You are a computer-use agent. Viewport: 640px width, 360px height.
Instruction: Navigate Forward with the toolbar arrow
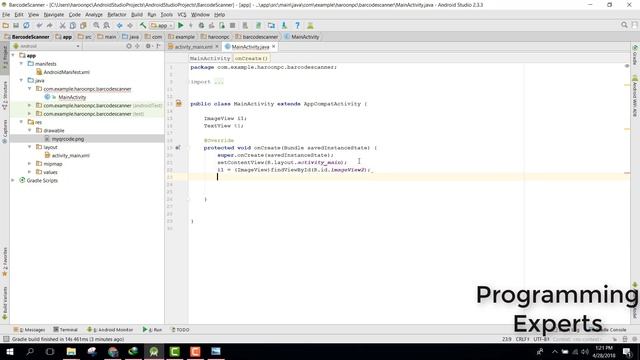pos(130,25)
